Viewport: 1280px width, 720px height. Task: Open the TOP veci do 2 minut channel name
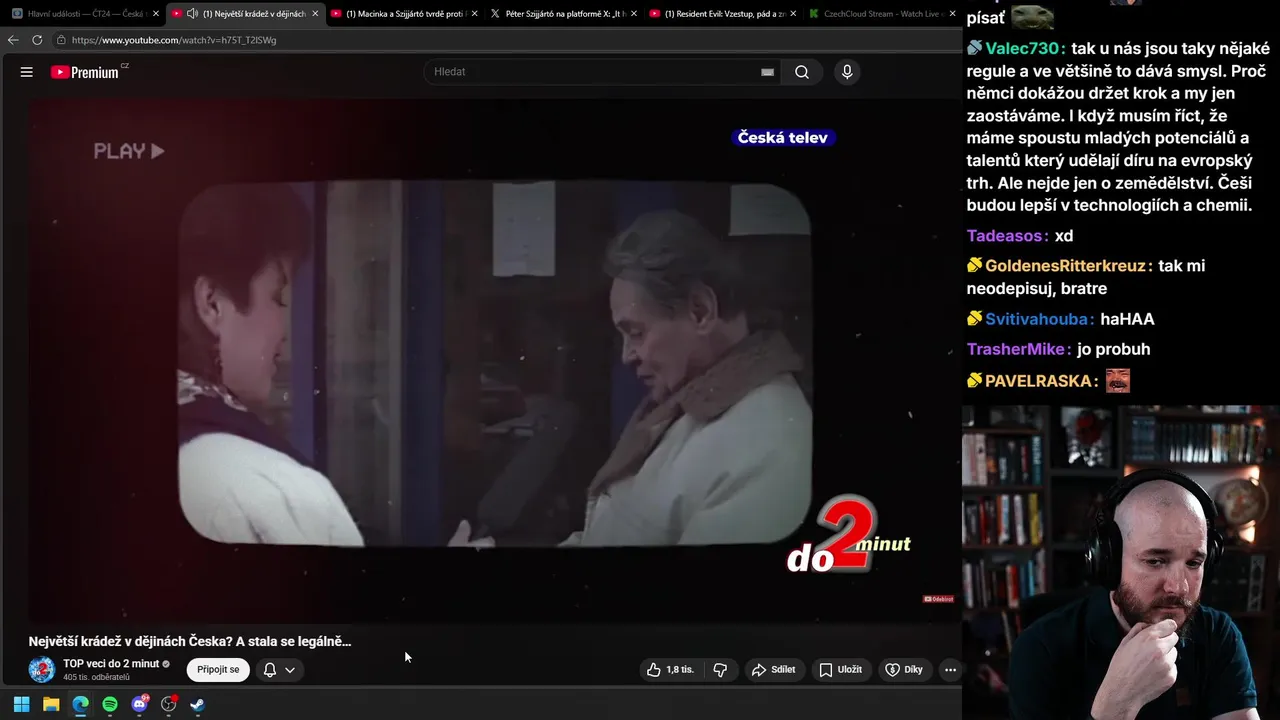[x=111, y=664]
